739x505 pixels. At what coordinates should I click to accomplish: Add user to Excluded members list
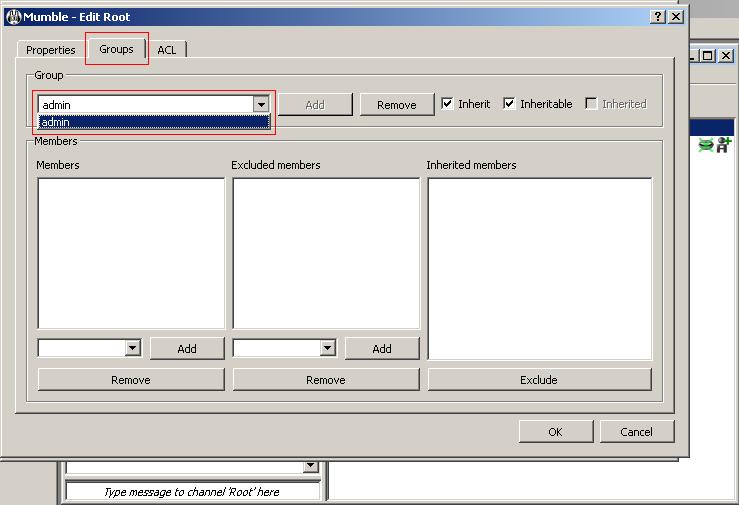pos(382,349)
